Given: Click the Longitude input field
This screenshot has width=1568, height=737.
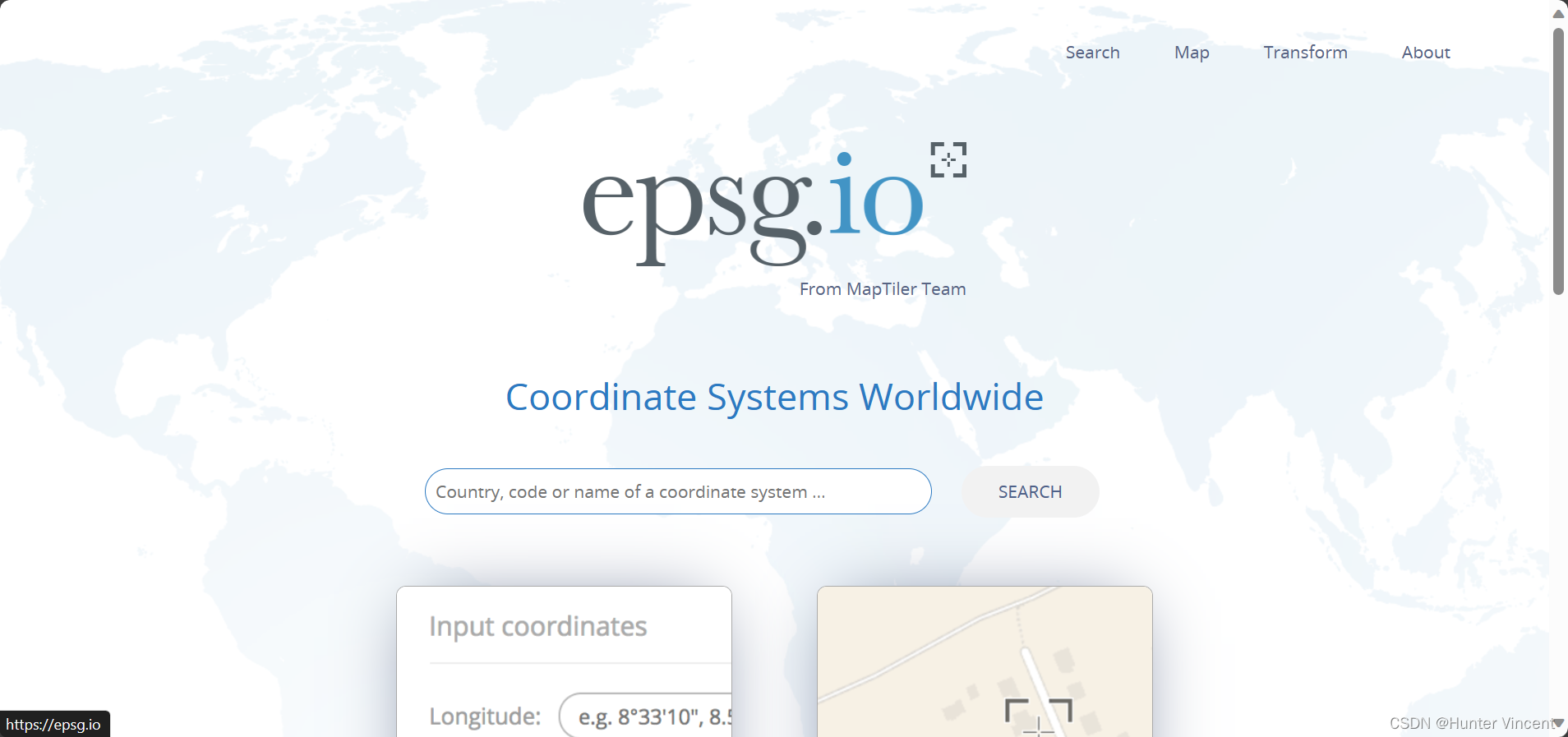Looking at the screenshot, I should 646,716.
